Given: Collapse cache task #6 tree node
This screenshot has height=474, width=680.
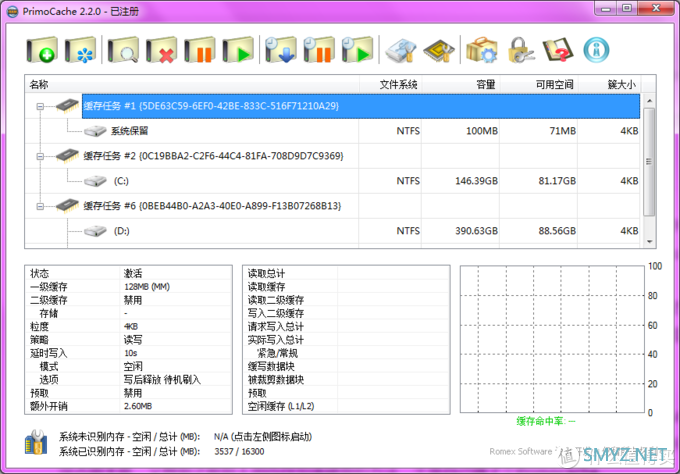Looking at the screenshot, I should (x=40, y=206).
